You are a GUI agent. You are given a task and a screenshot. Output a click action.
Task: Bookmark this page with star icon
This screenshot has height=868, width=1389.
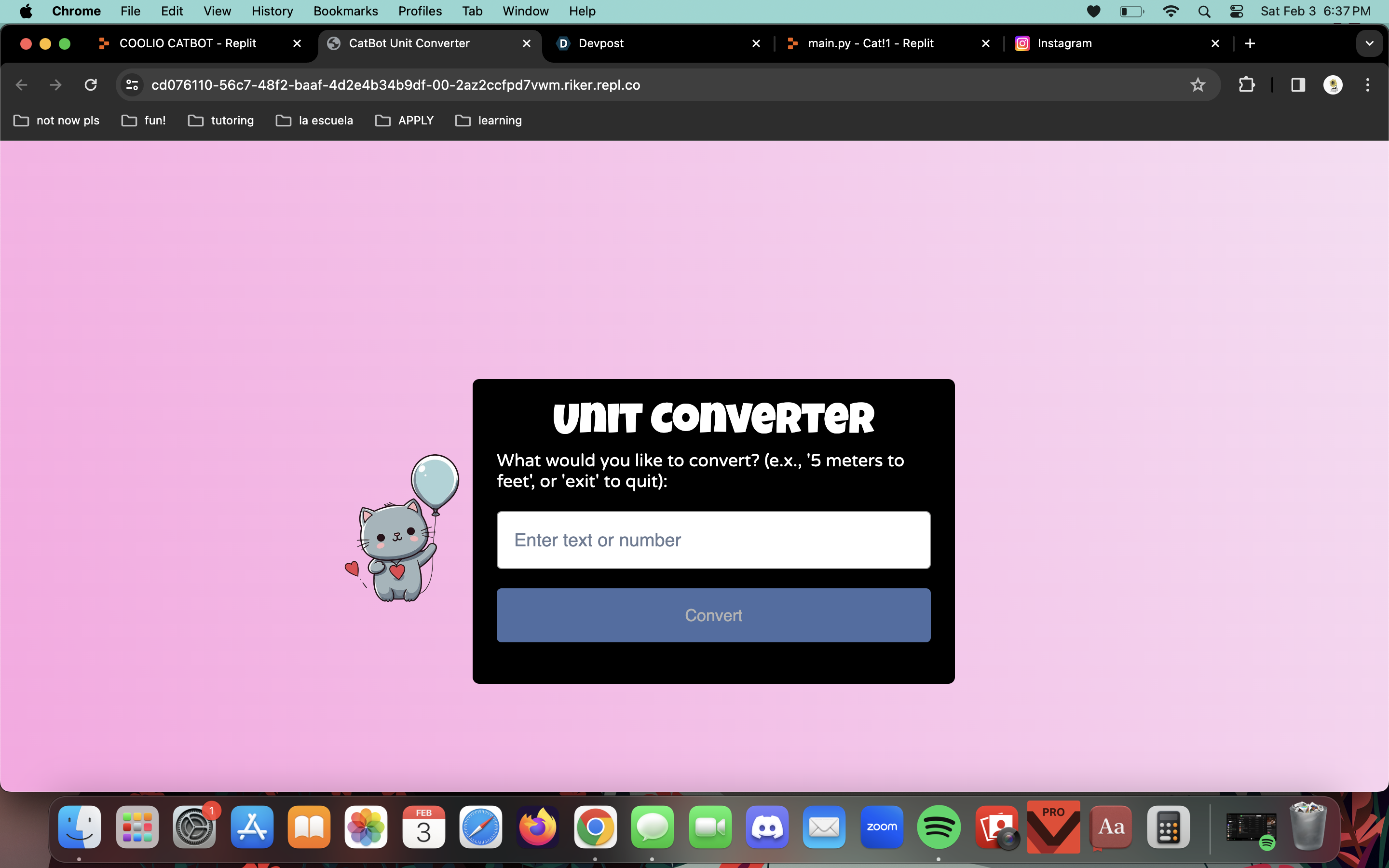(x=1198, y=85)
